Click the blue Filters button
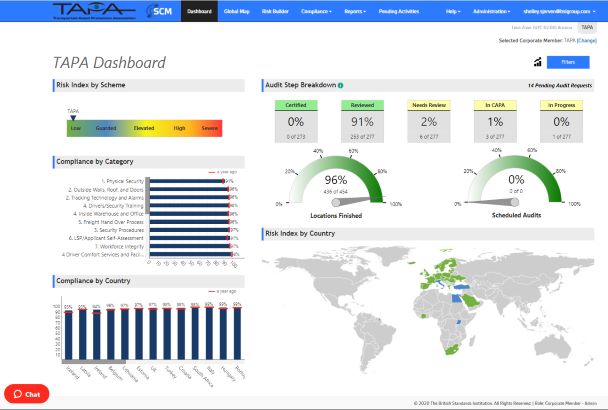The image size is (608, 410). coord(569,62)
